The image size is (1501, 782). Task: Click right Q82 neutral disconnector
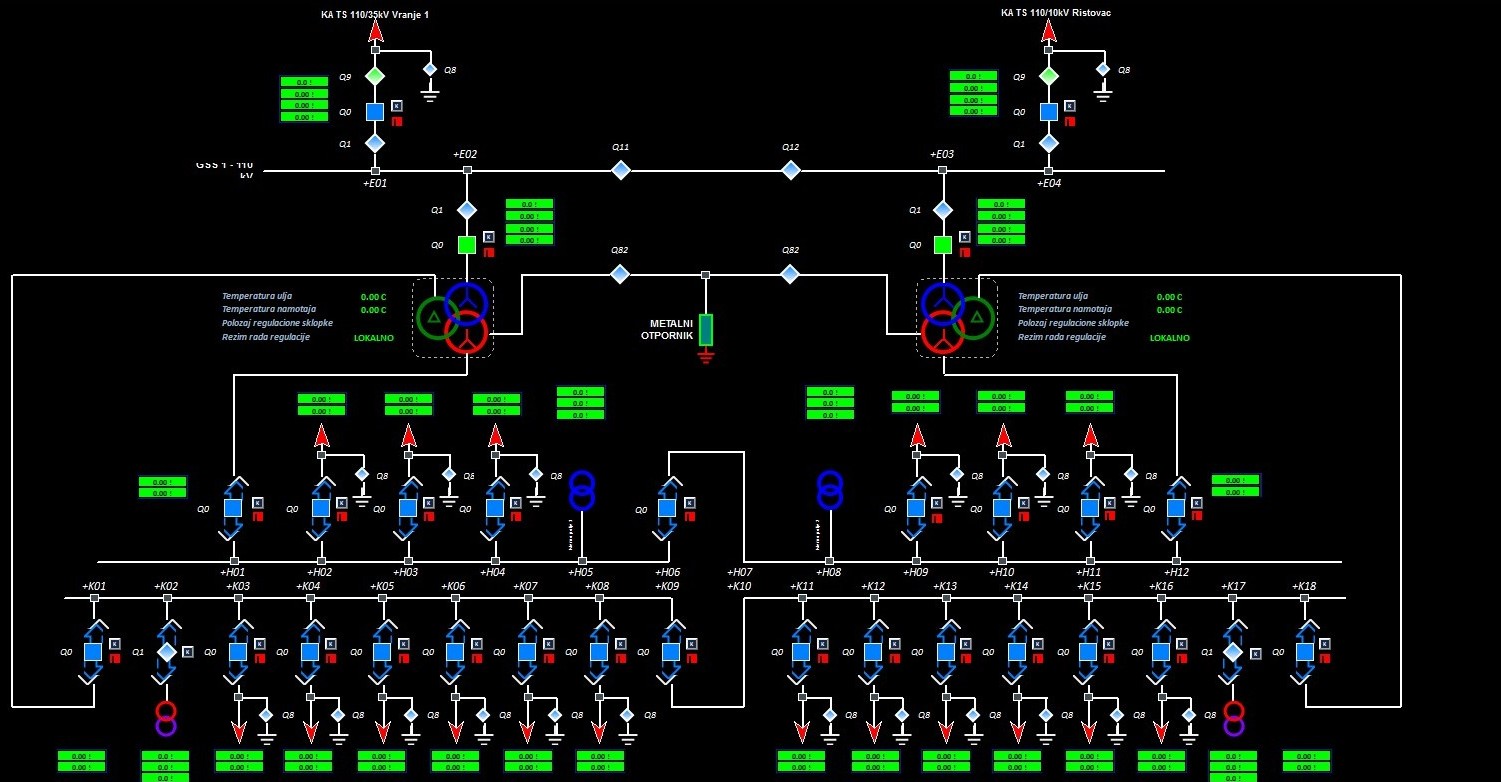pos(790,274)
